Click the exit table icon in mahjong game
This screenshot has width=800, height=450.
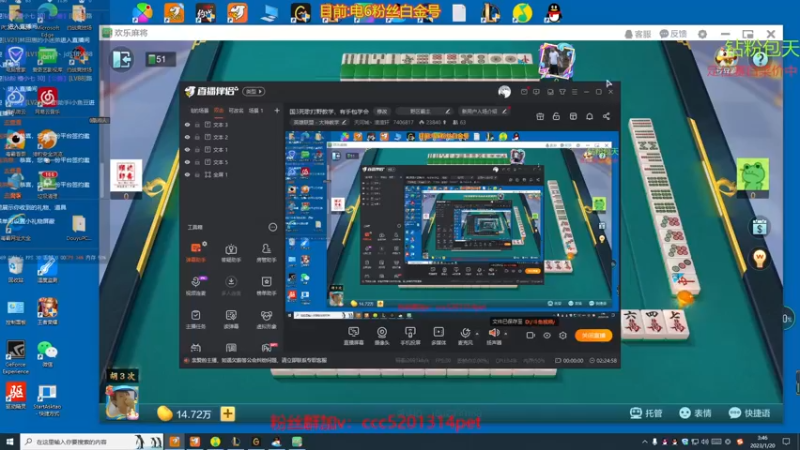[x=122, y=59]
